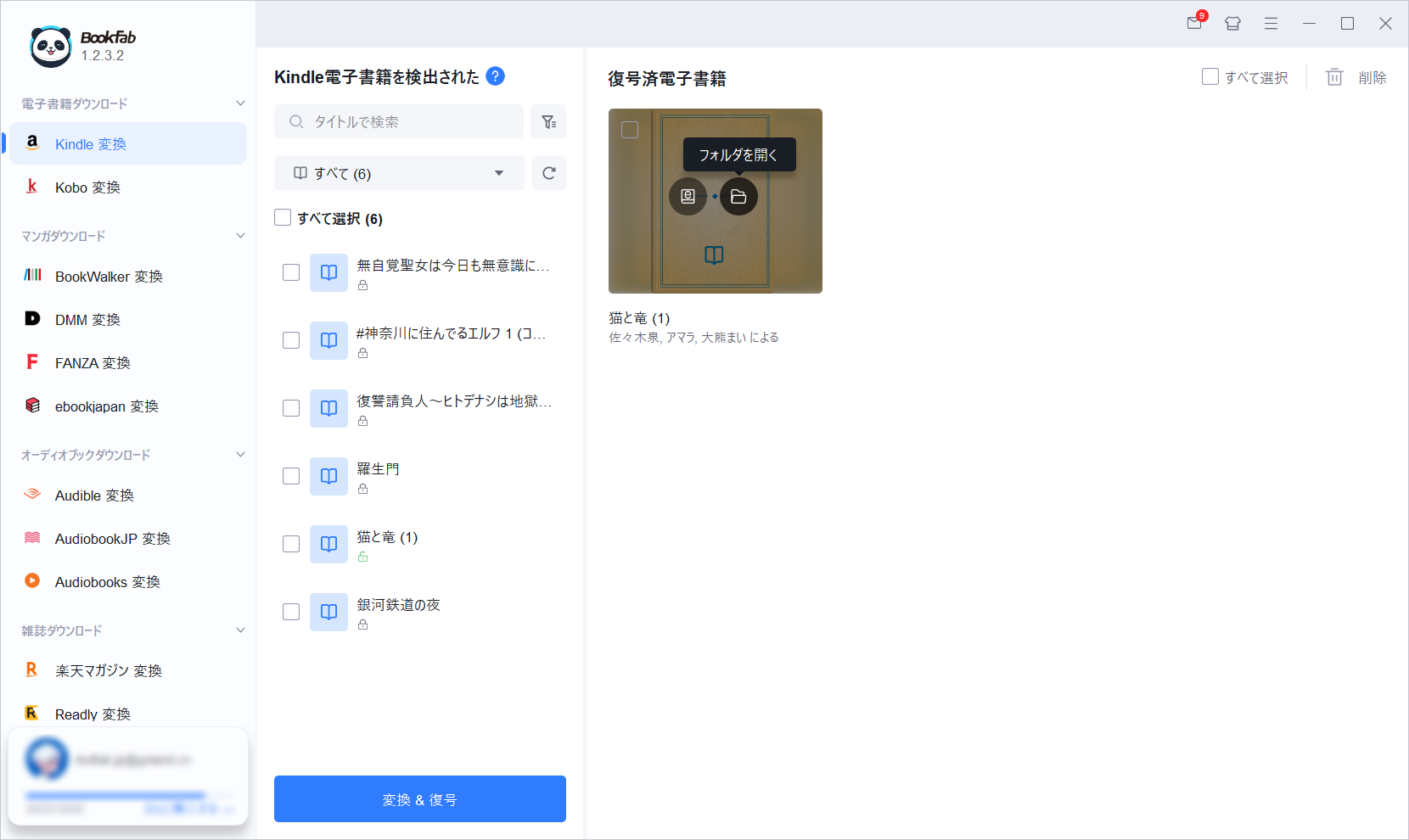Check the box for 羅生門
1409x840 pixels.
[291, 476]
